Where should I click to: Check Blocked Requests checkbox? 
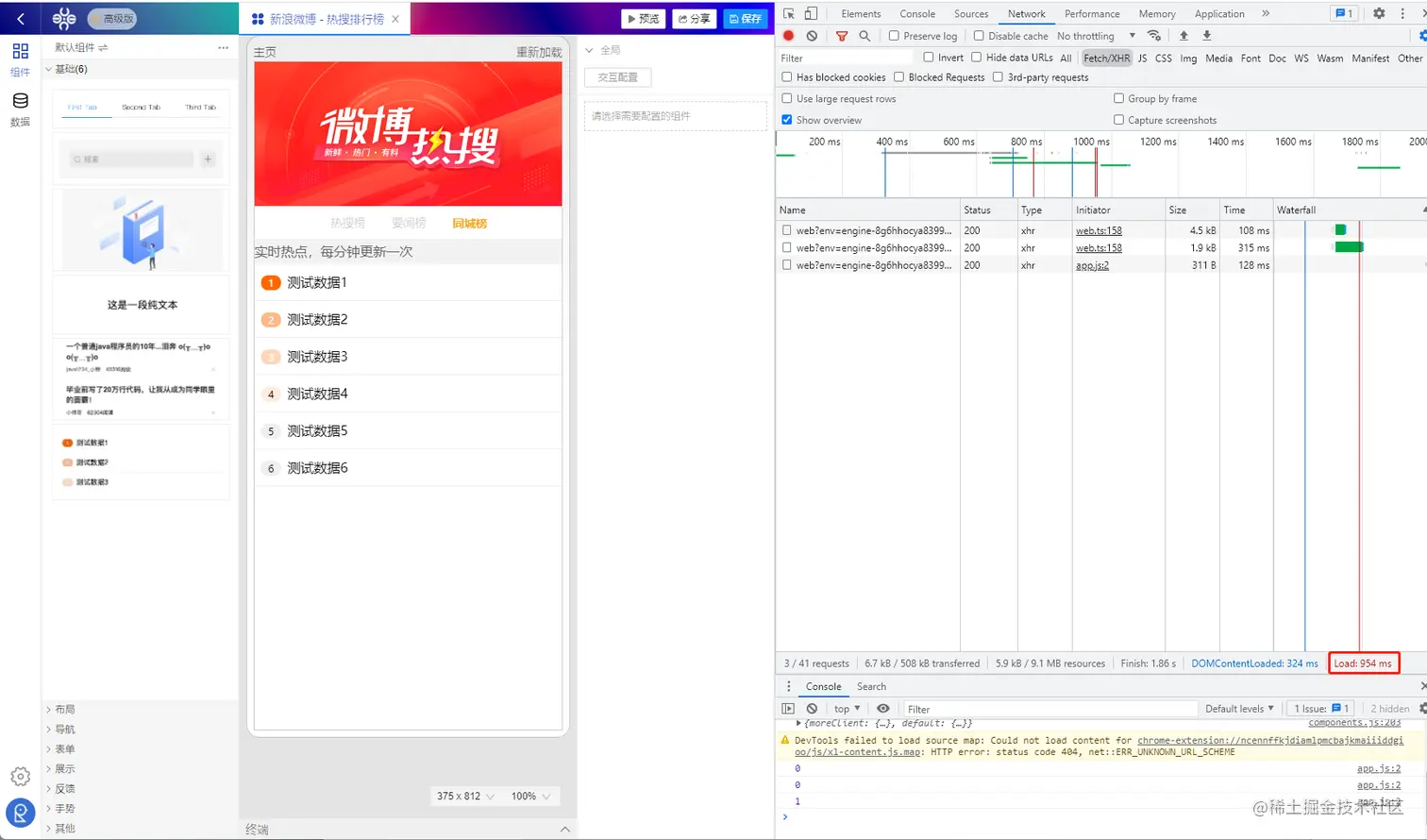[x=899, y=77]
